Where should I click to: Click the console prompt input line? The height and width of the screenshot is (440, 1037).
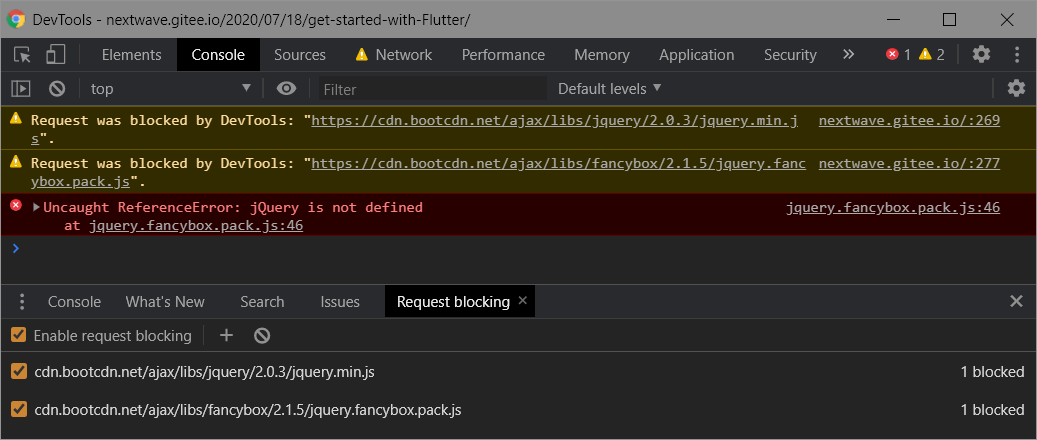(x=518, y=249)
